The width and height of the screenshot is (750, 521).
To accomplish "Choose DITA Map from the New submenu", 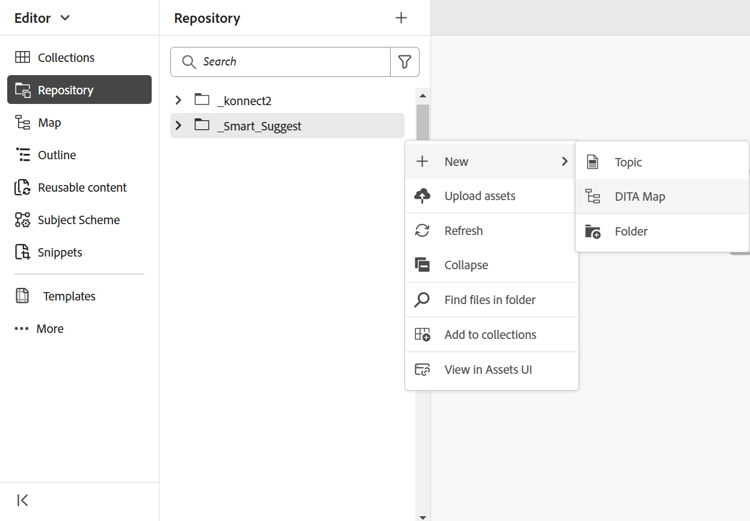I will (x=639, y=197).
